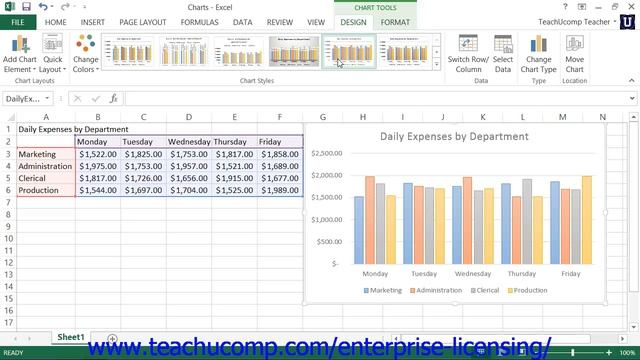This screenshot has width=640, height=360.
Task: Click the Administration row label cell
Action: click(x=46, y=166)
